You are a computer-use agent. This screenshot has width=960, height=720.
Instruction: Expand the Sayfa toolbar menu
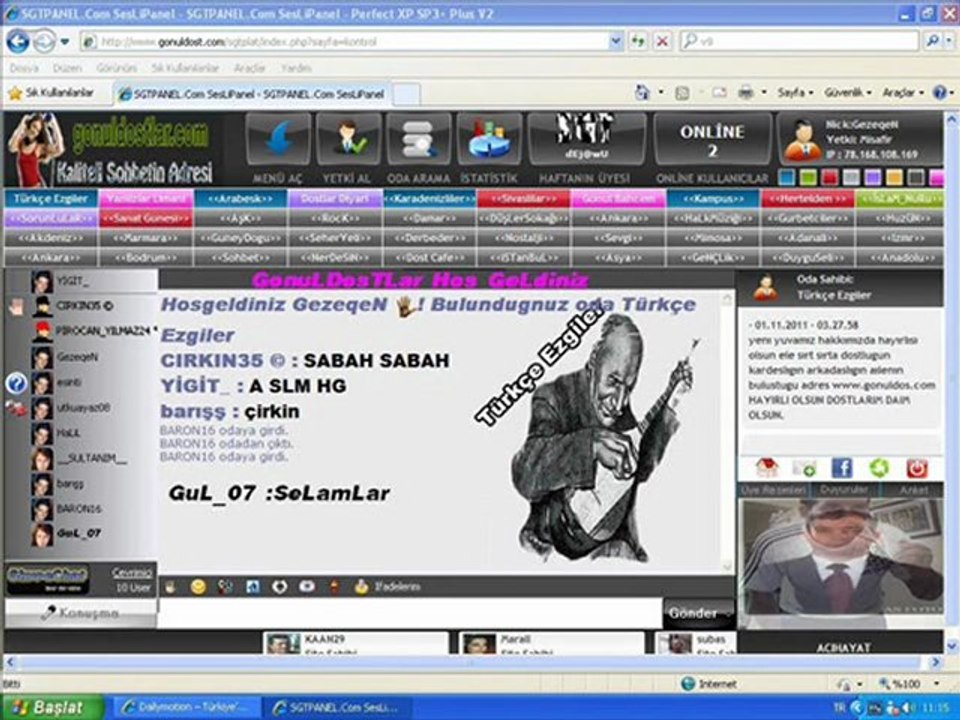(795, 93)
